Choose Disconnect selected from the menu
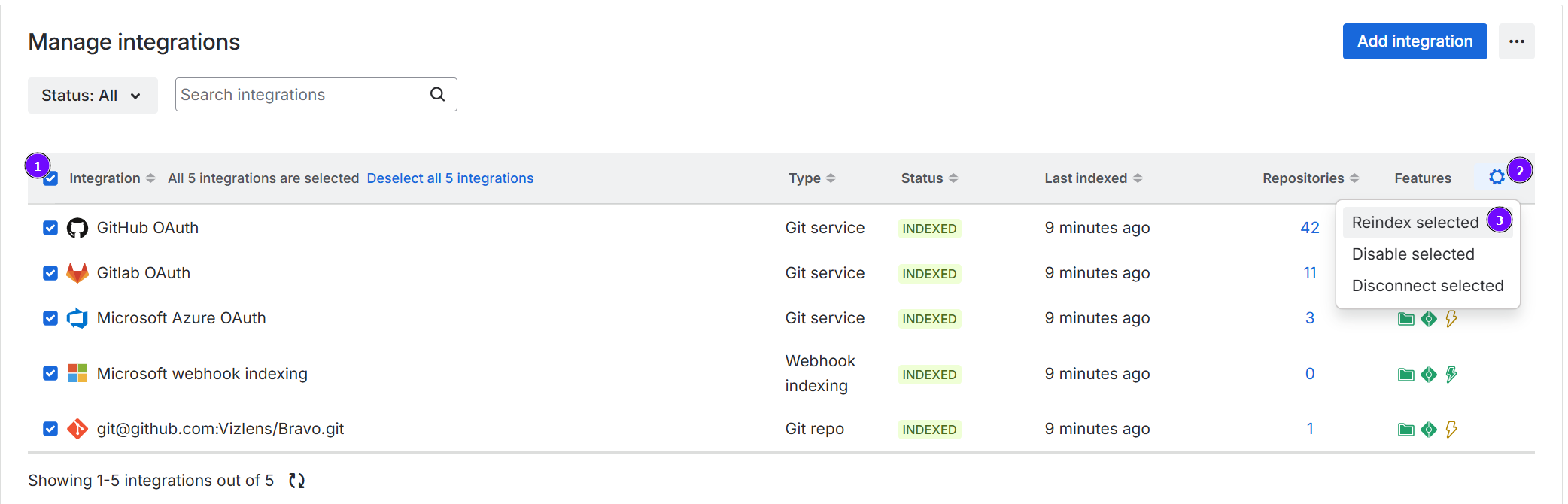This screenshot has width=1568, height=504. 1427,286
